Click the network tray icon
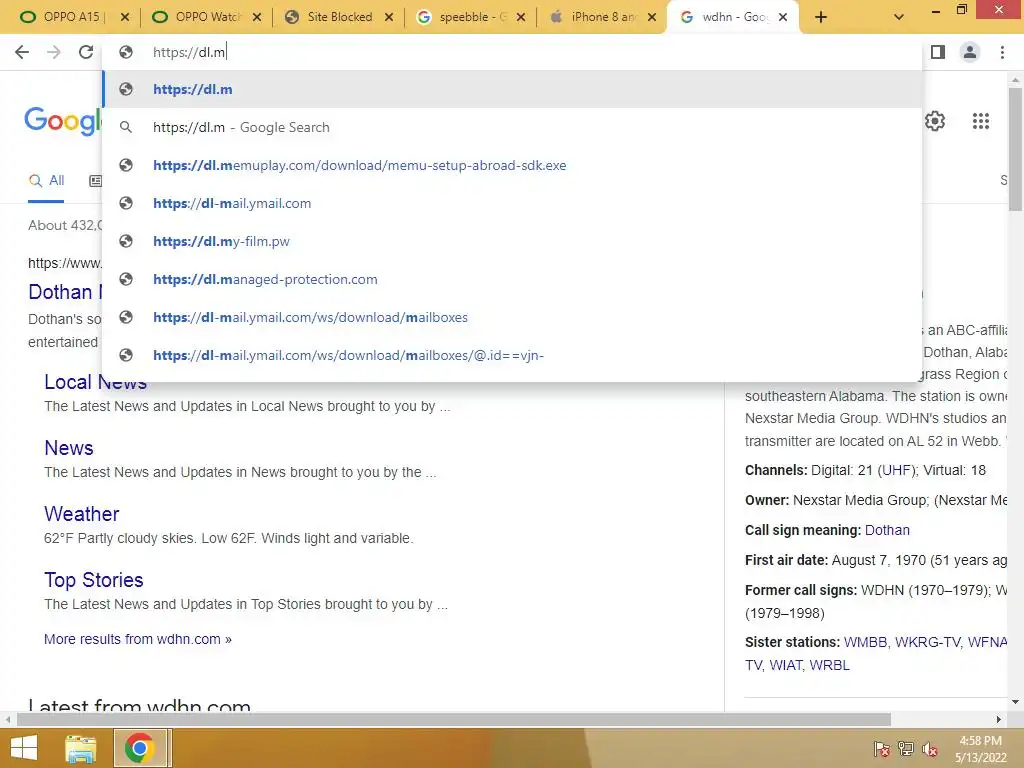The image size is (1024, 768). click(906, 749)
